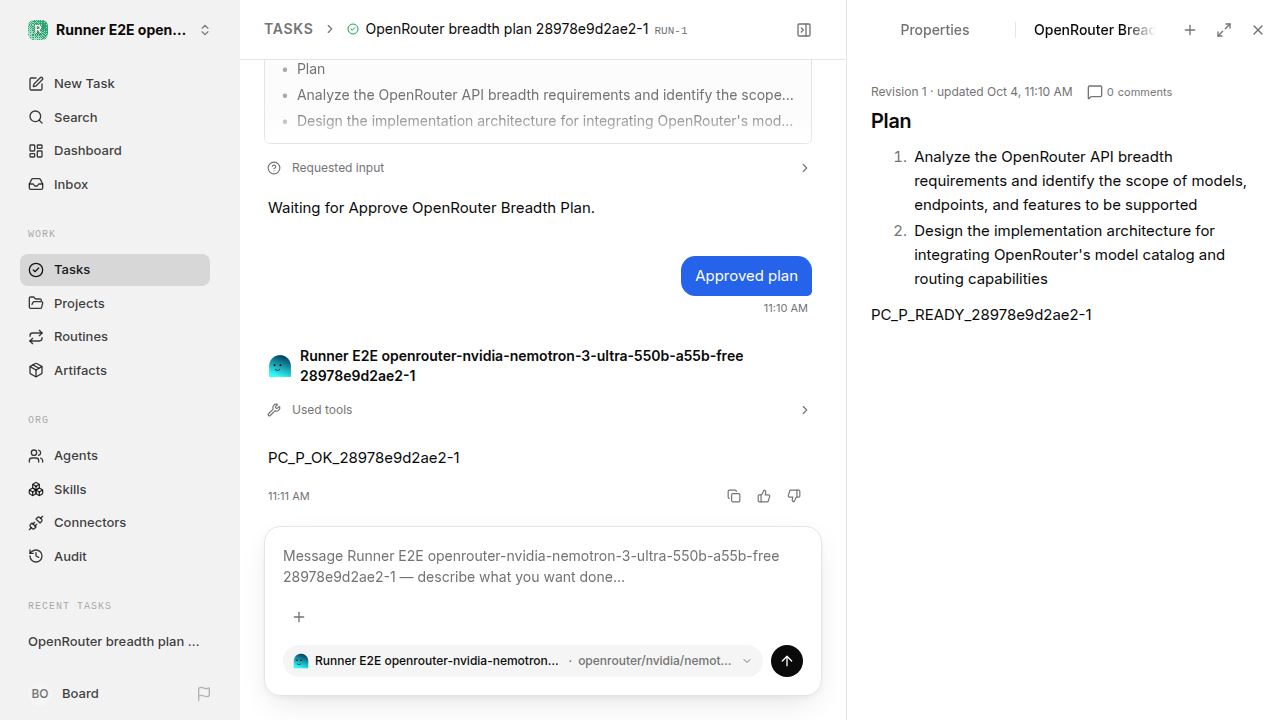Switch to the Properties tab
This screenshot has height=720, width=1280.
(934, 30)
